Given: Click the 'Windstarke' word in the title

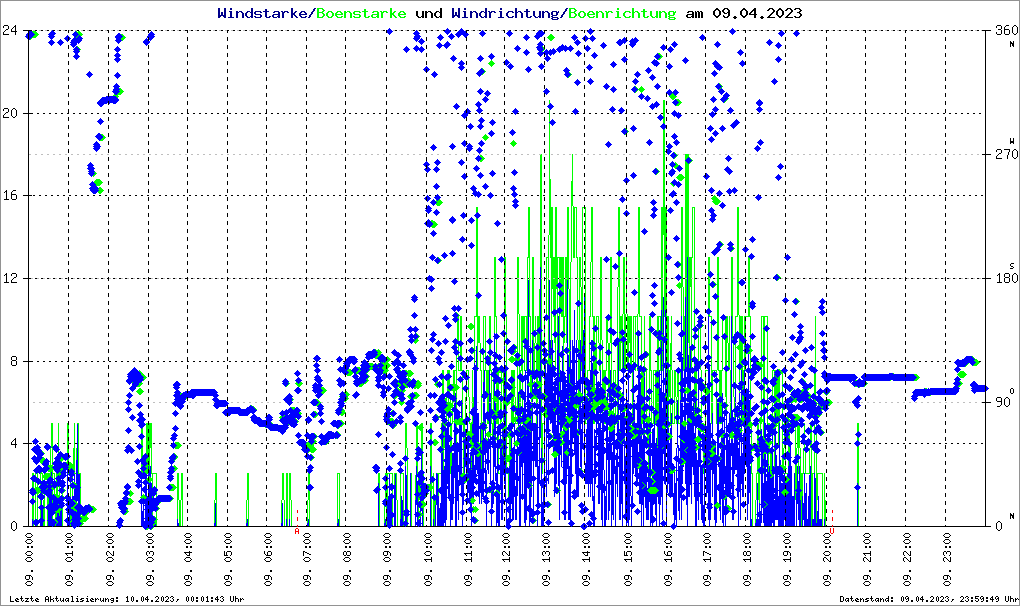Looking at the screenshot, I should [x=262, y=13].
